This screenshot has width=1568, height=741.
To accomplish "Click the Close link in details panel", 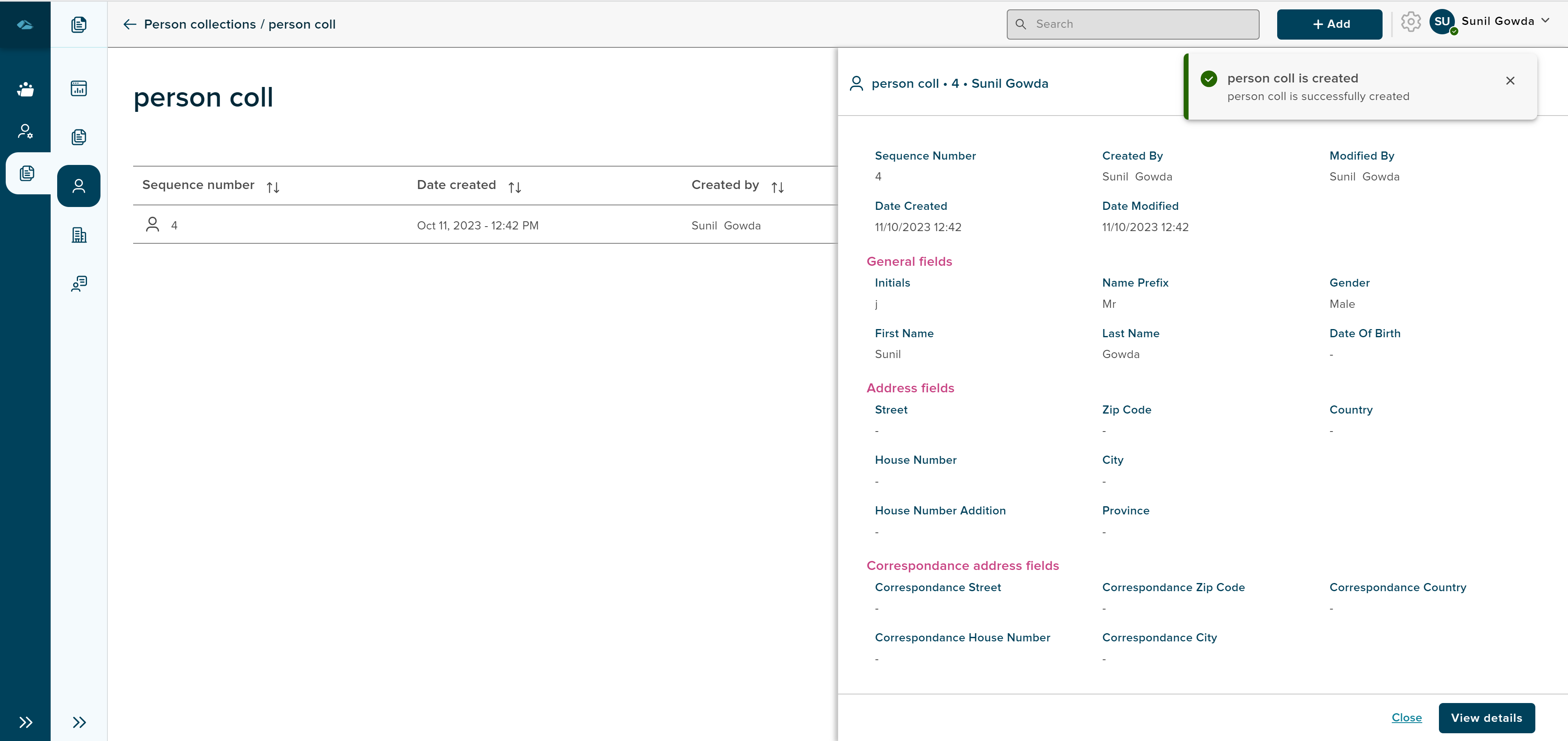I will click(x=1406, y=718).
